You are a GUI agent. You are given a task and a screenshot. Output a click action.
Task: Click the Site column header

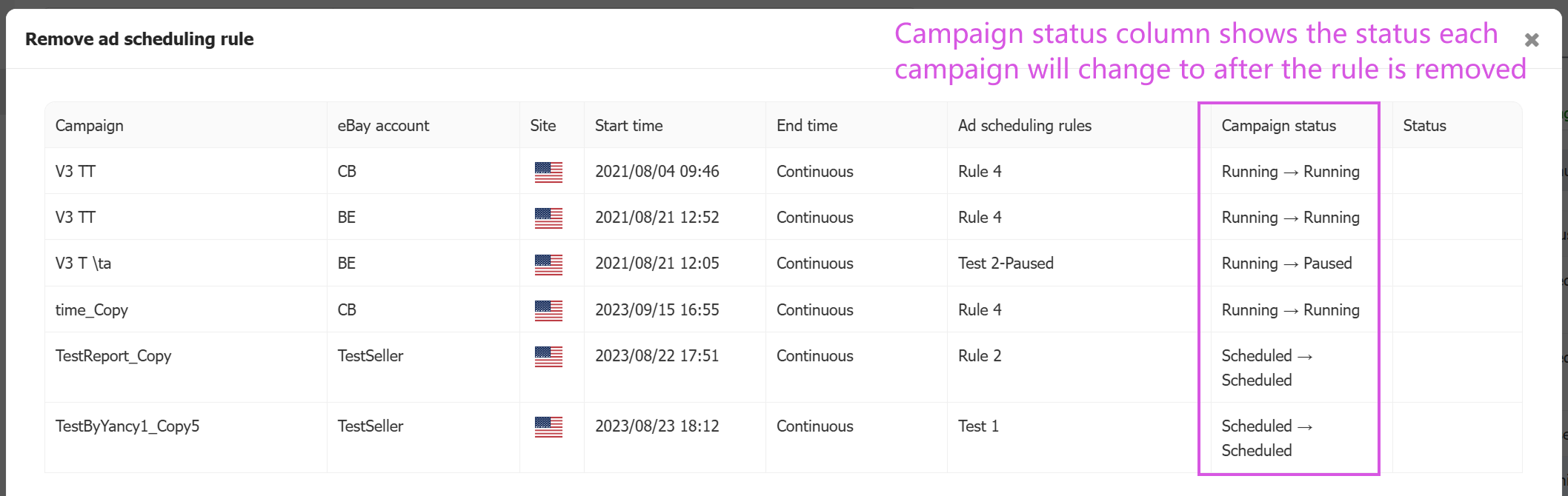[x=542, y=126]
